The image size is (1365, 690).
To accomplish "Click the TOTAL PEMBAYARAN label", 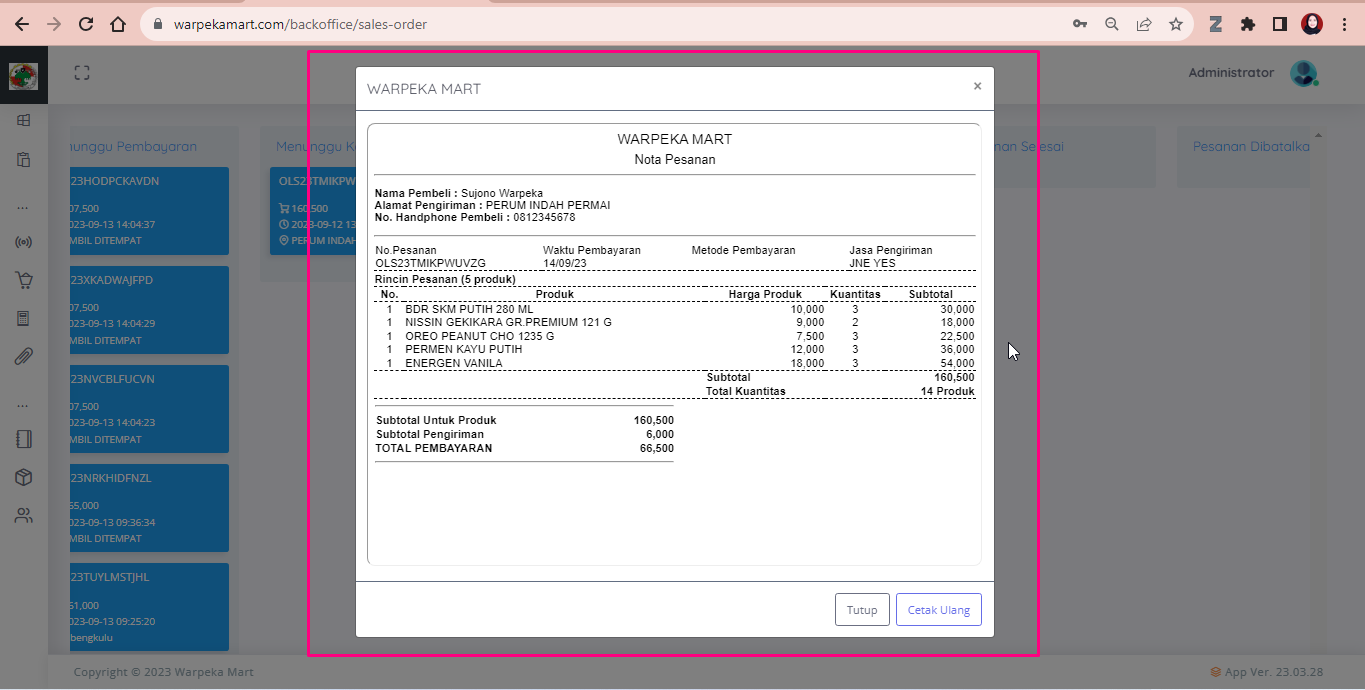I will (x=434, y=448).
